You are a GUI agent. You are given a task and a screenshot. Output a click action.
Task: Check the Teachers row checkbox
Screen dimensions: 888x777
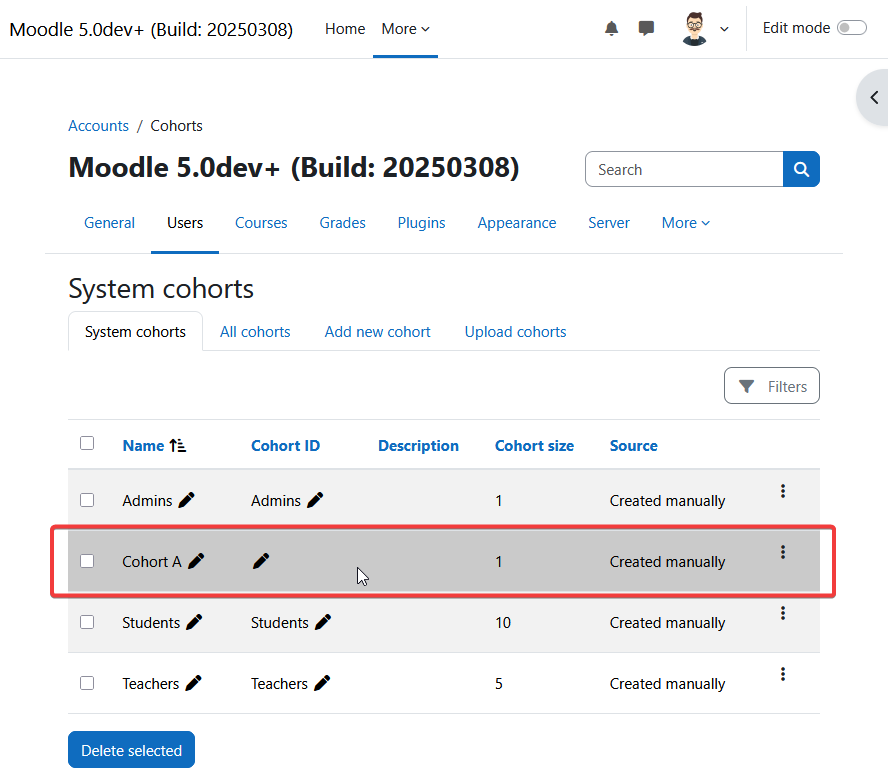[x=87, y=684]
